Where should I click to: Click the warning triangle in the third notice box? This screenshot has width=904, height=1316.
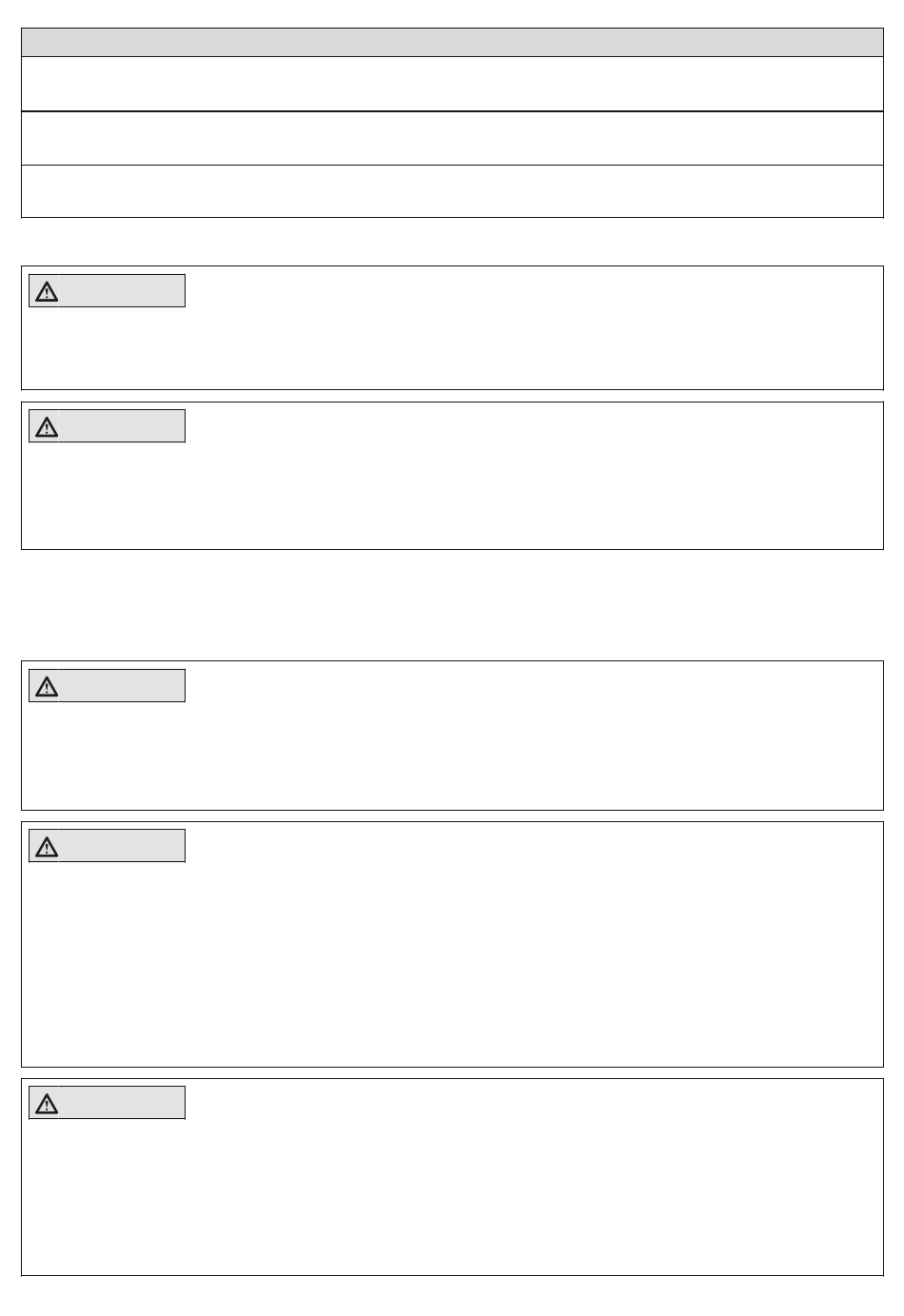pyautogui.click(x=46, y=686)
